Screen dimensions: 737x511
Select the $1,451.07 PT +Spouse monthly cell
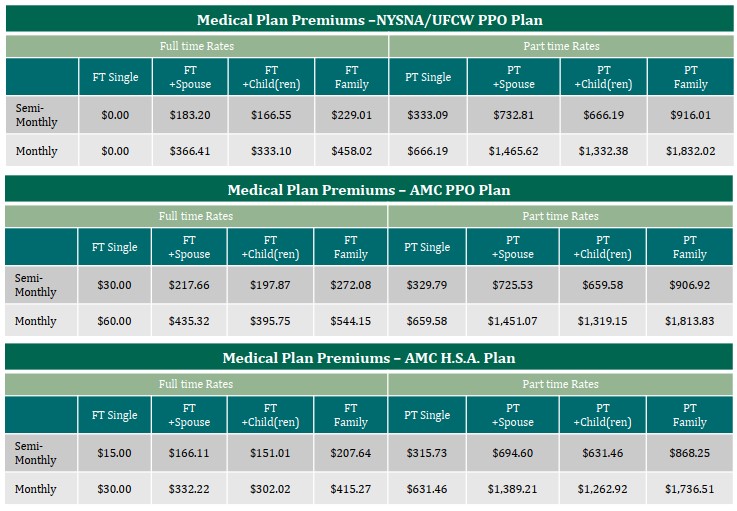[513, 321]
